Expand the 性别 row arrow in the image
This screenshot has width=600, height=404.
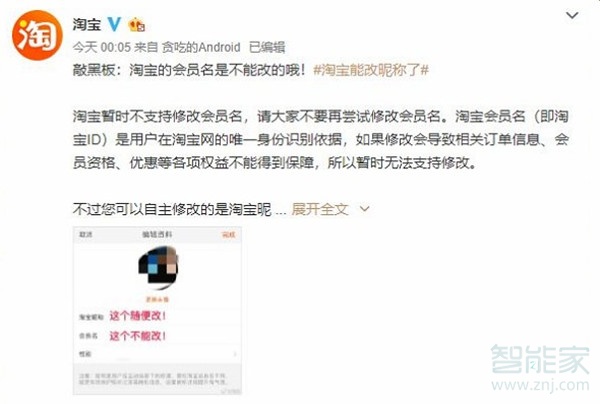(x=235, y=354)
